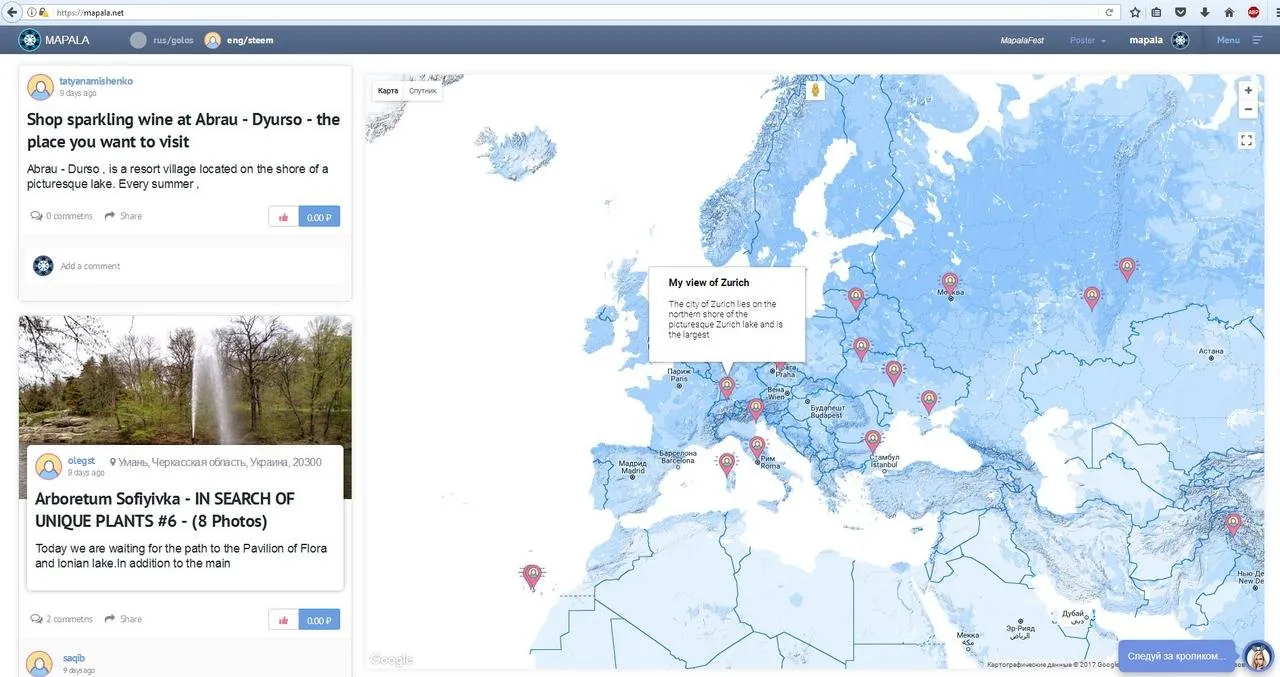Open the Pocket icon in browser toolbar

[x=1180, y=12]
